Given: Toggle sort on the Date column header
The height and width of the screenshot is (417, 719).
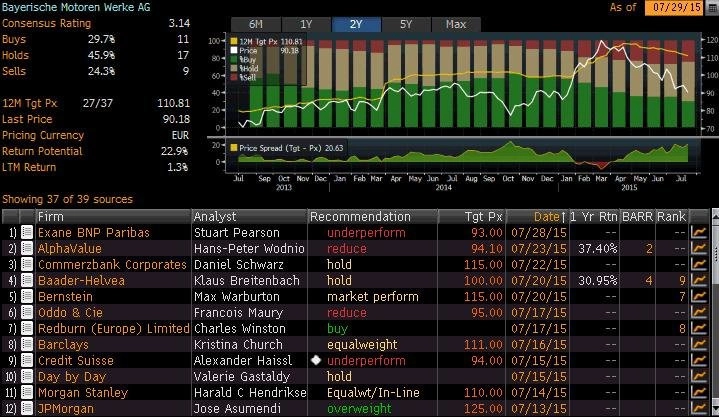Looking at the screenshot, I should coord(537,217).
